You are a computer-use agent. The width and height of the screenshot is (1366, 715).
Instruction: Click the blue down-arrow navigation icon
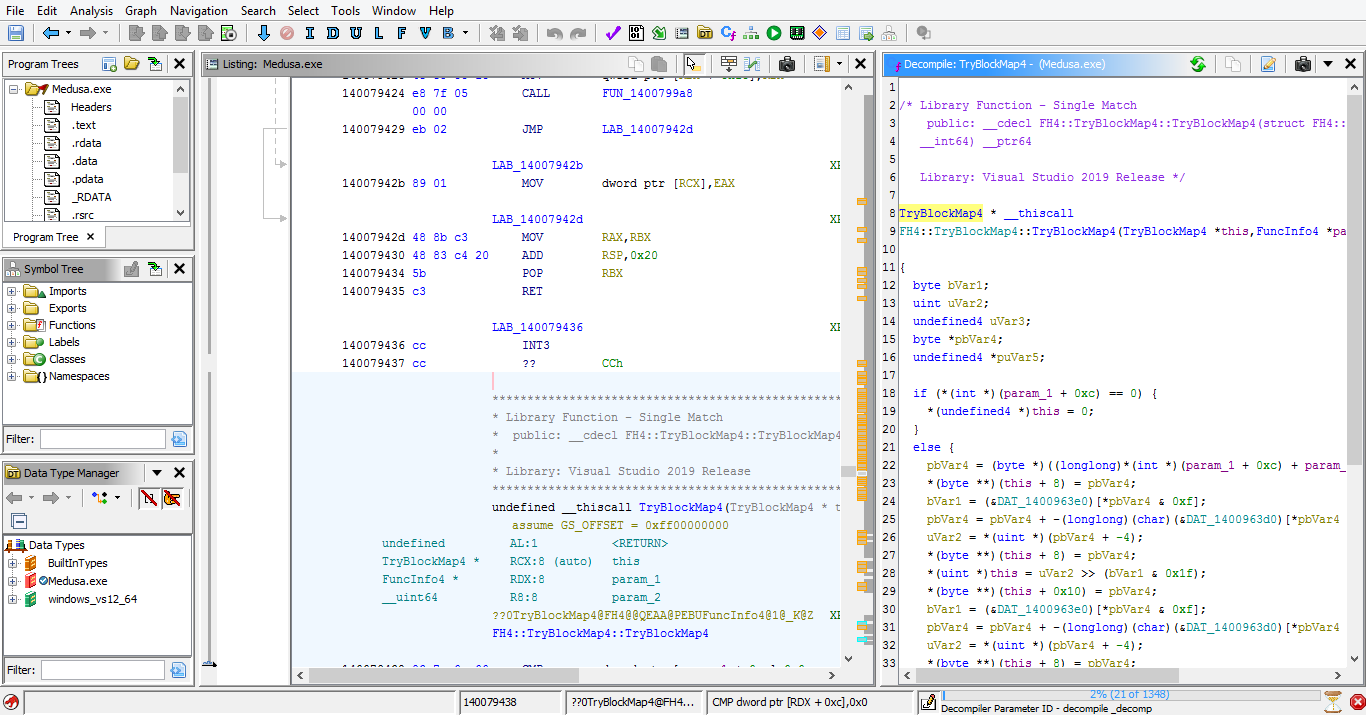point(263,33)
